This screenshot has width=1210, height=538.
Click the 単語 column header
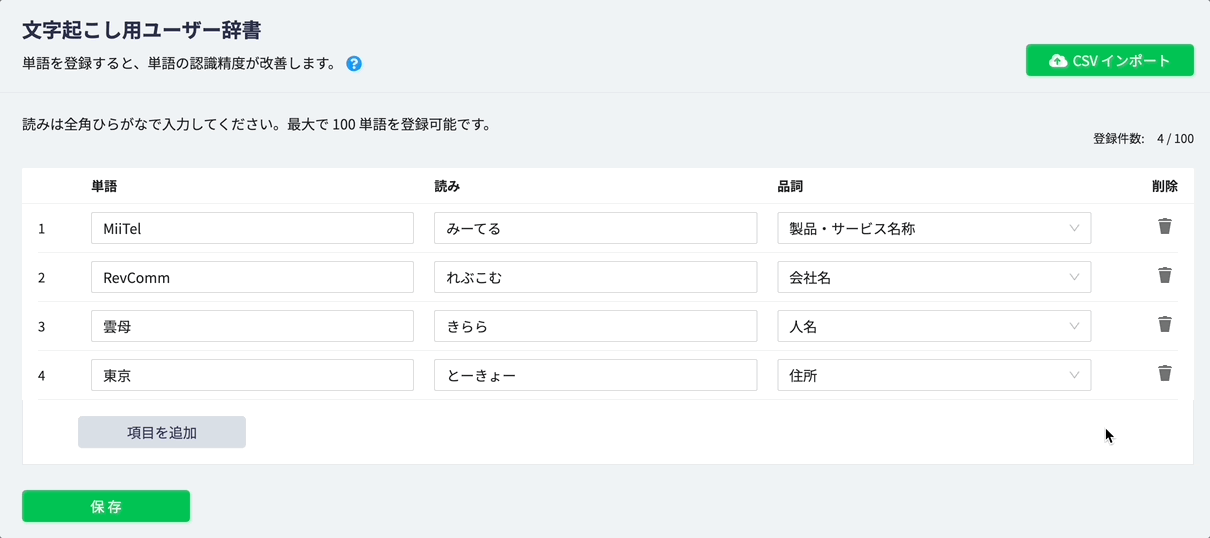click(x=104, y=186)
